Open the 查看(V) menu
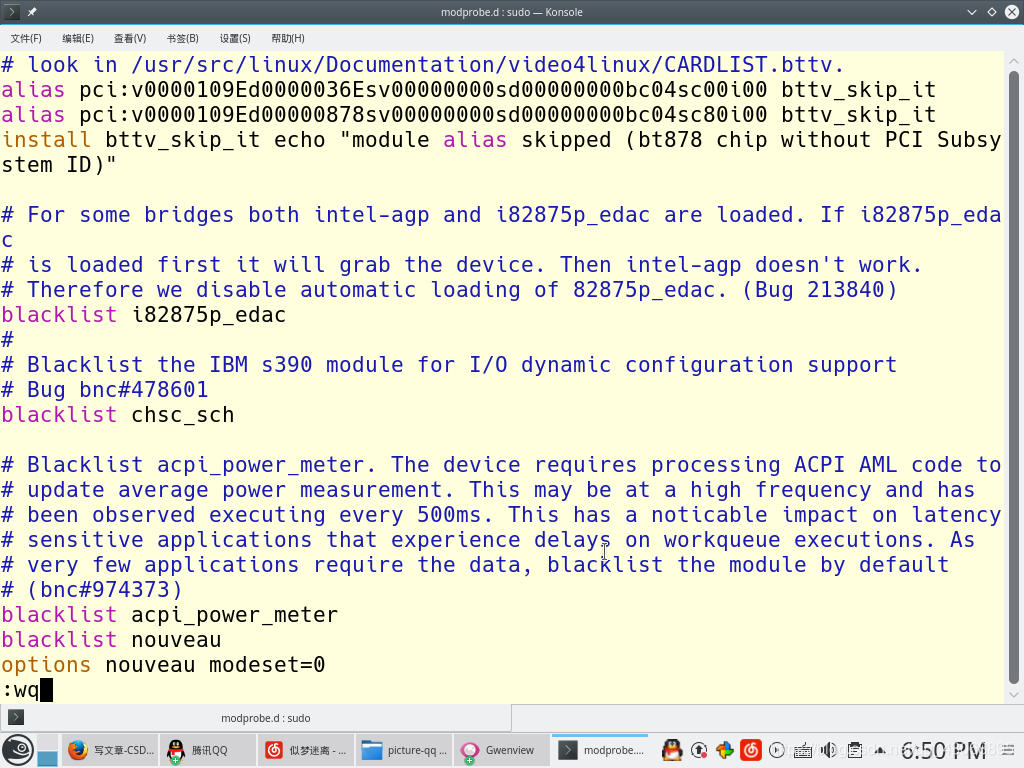1024x768 pixels. tap(130, 39)
